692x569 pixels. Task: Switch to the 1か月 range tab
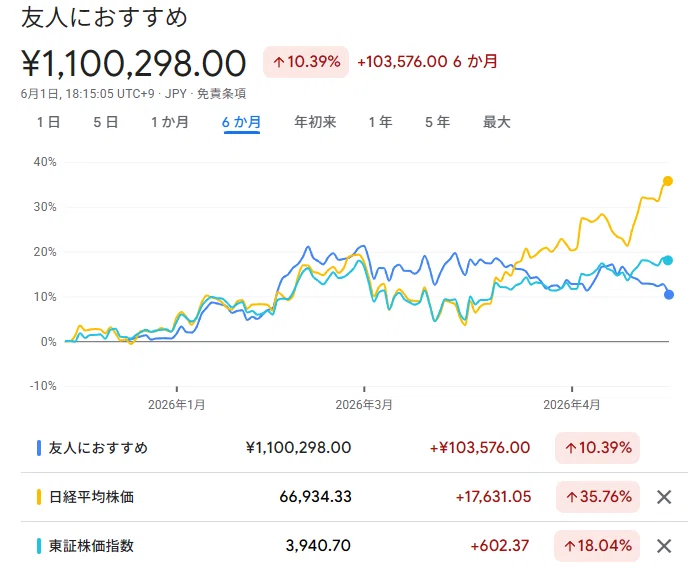170,122
